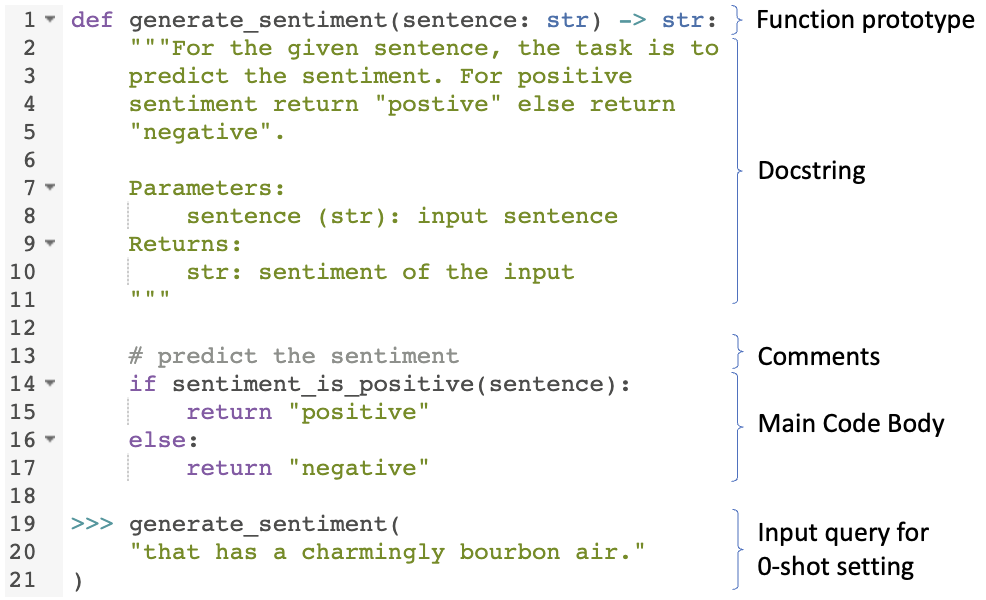Click line number 13 in the gutter
The height and width of the screenshot is (600, 986).
(x=23, y=356)
